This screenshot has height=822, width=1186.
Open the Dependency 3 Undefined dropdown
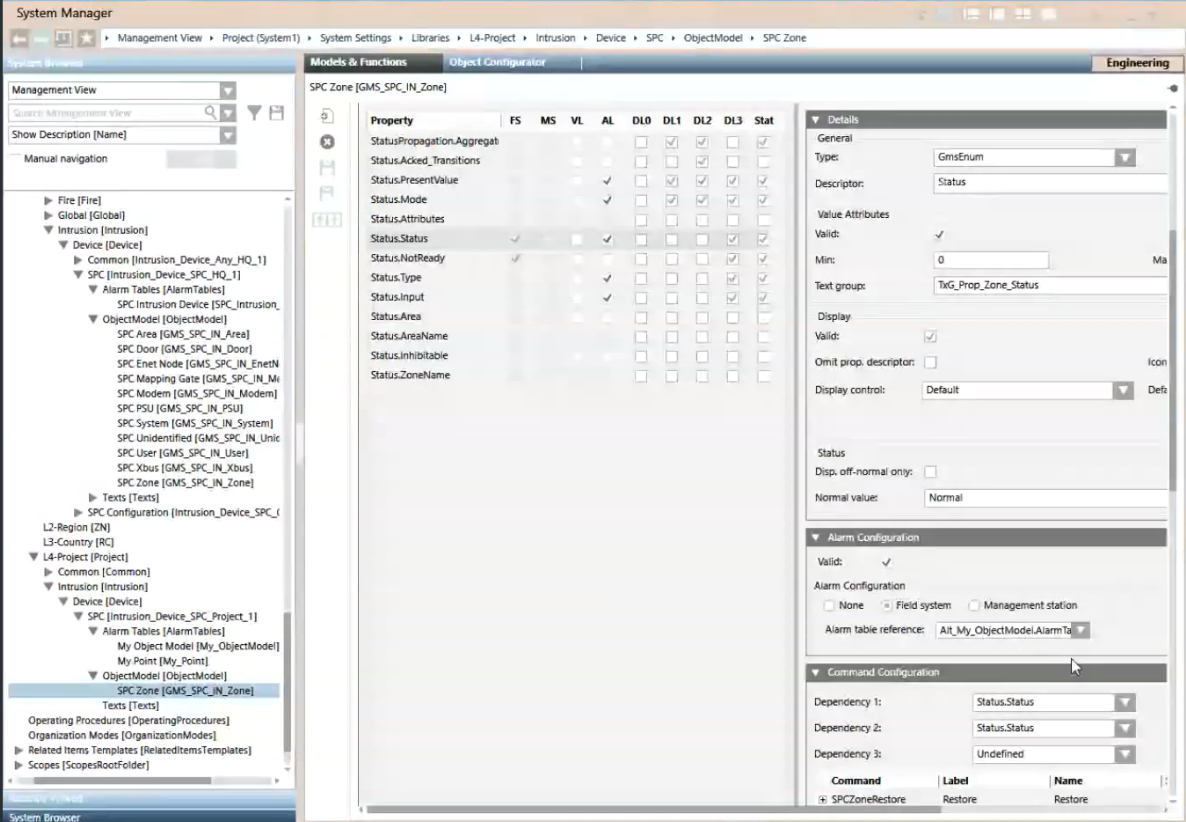[x=1124, y=753]
